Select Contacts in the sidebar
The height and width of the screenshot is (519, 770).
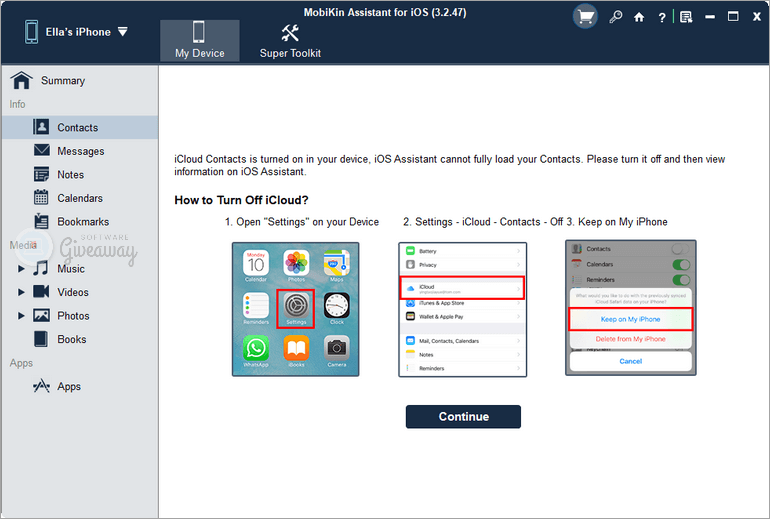pos(80,128)
